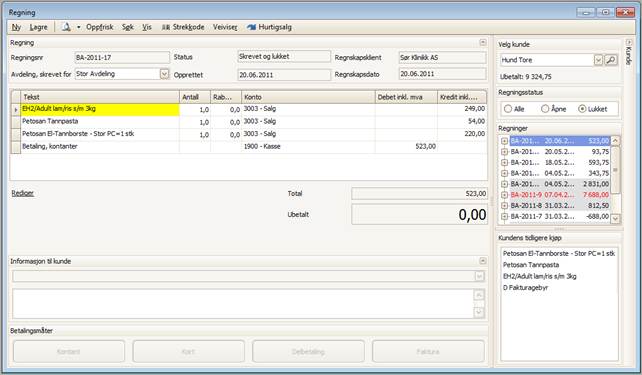Click the Opprettet date field

284,75
